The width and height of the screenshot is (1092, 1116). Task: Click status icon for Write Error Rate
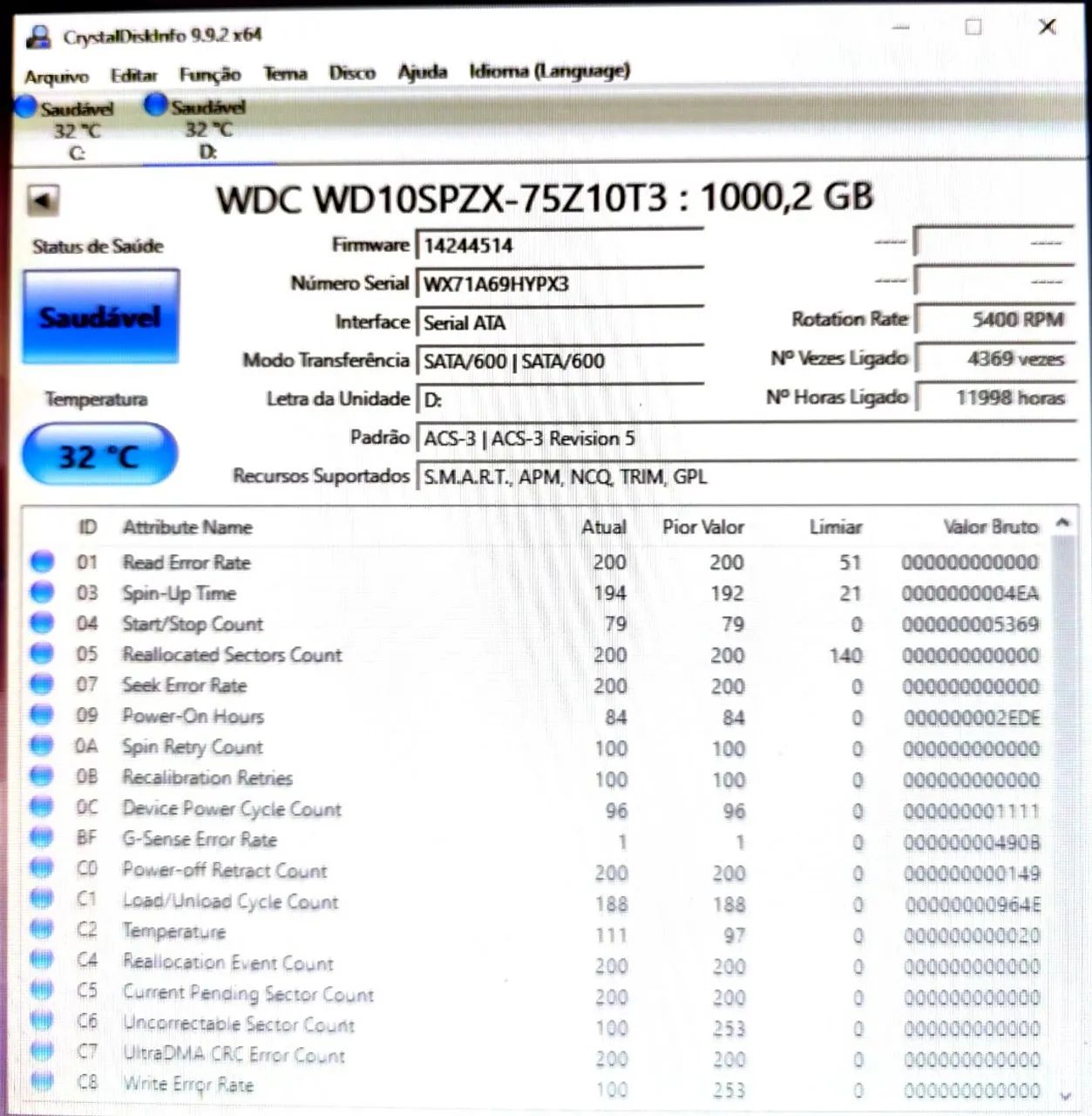coord(42,1081)
